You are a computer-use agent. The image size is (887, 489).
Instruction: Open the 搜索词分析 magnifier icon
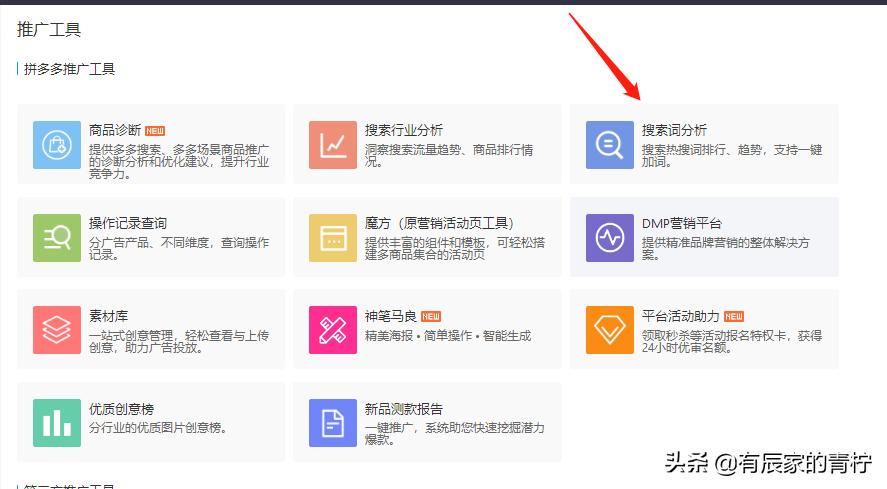tap(610, 145)
